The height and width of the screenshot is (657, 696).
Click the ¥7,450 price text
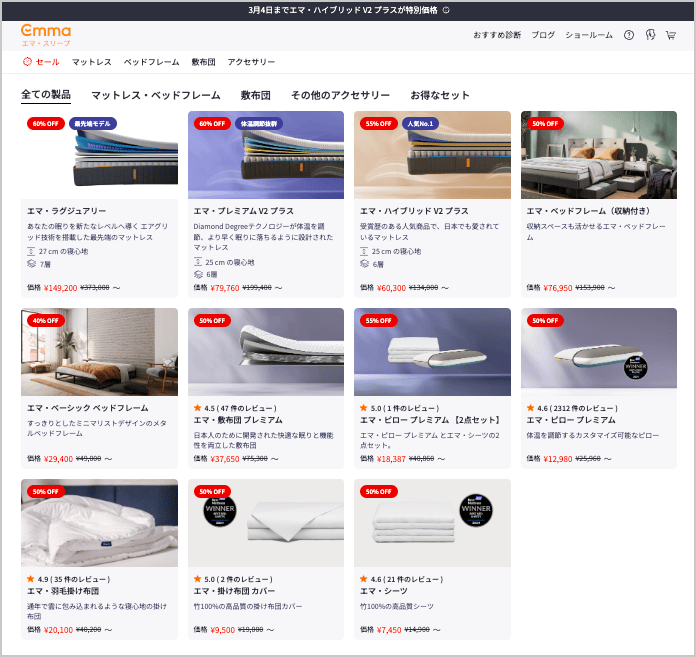coord(389,629)
